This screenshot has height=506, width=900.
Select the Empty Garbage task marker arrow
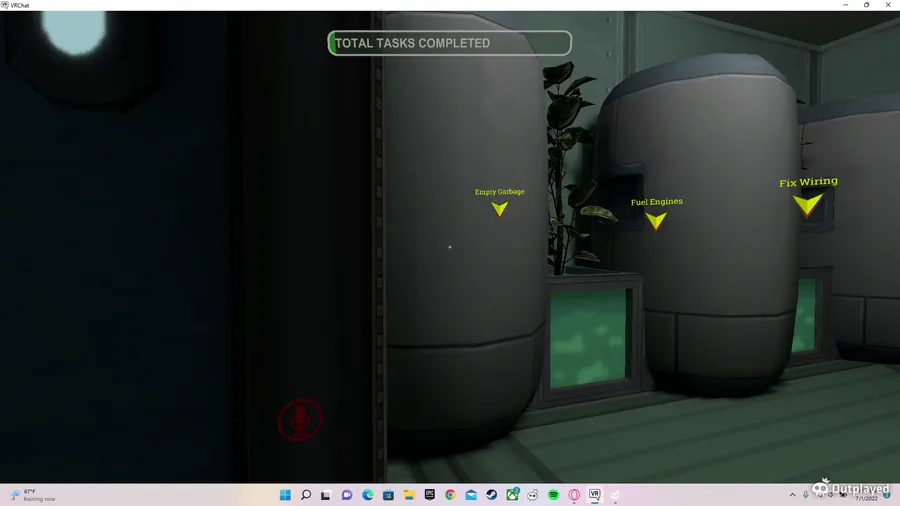(499, 209)
